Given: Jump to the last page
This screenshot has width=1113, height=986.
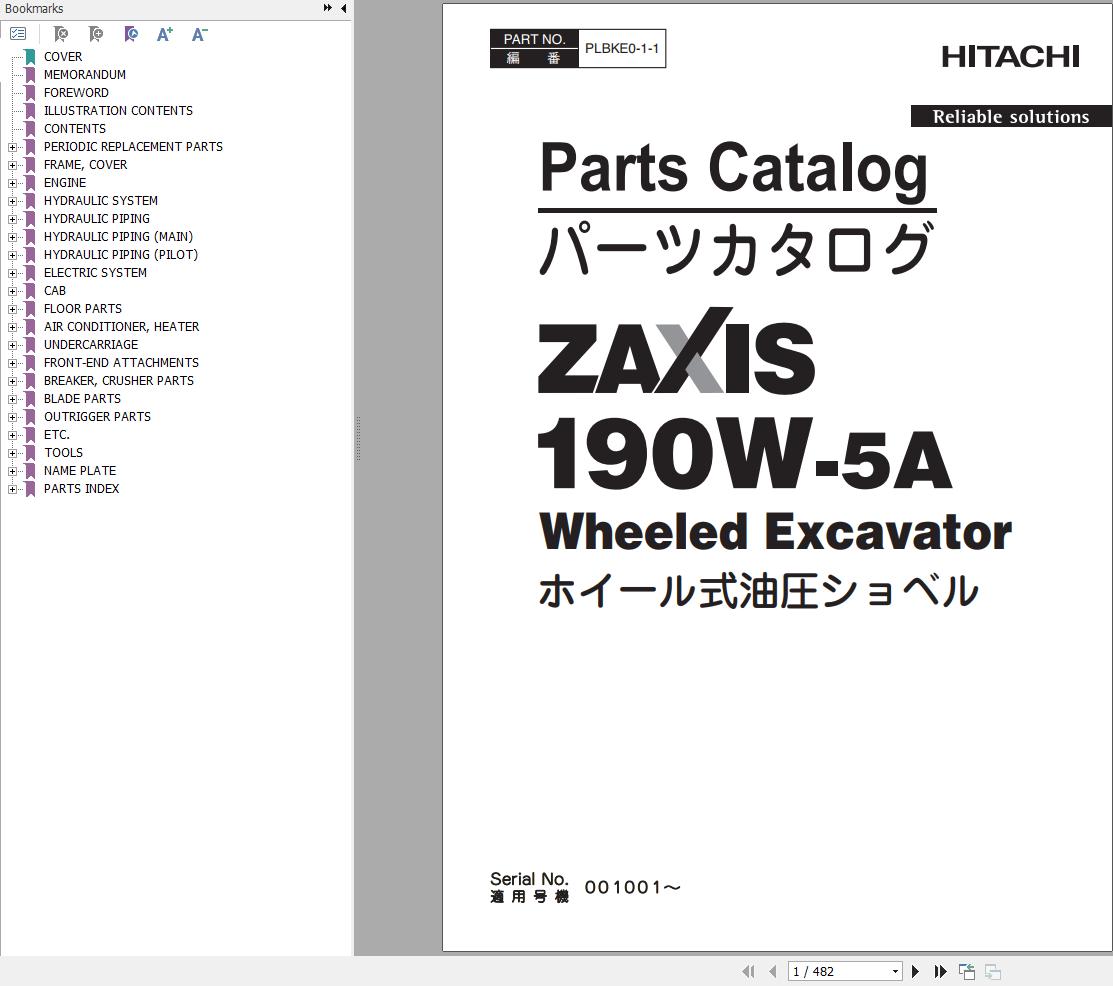Looking at the screenshot, I should tap(941, 971).
